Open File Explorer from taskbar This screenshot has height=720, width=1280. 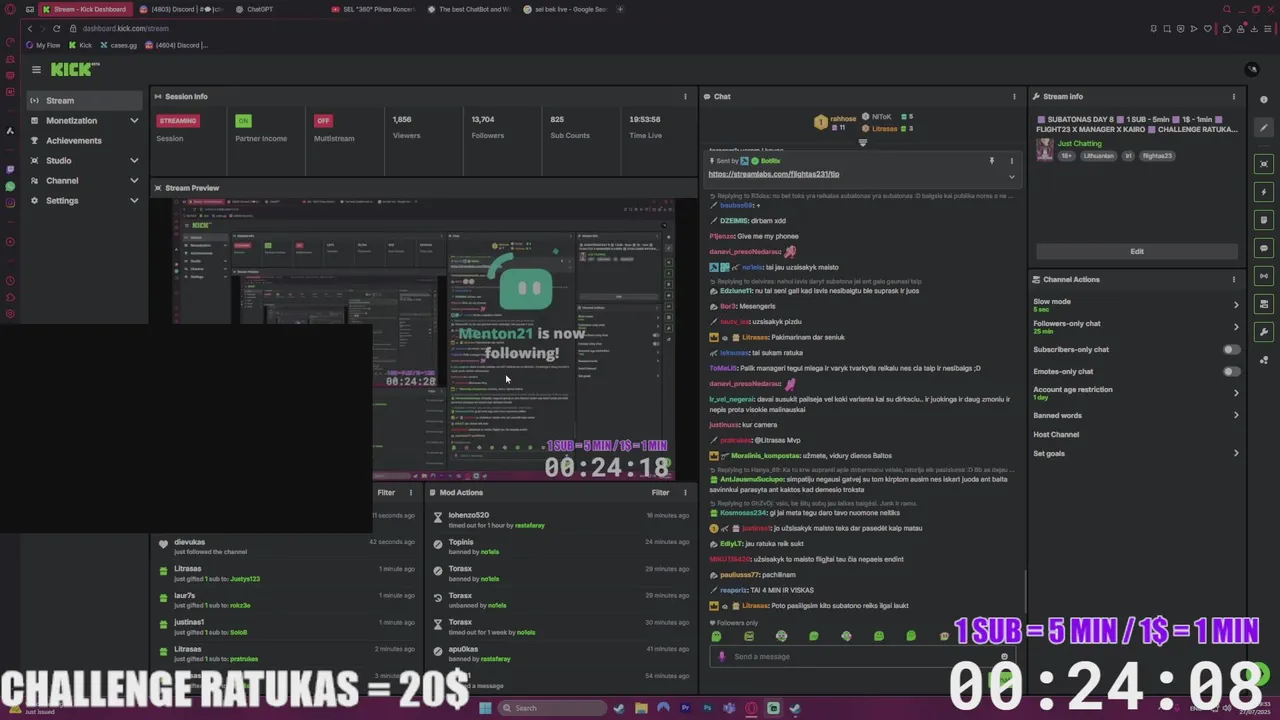[x=641, y=708]
